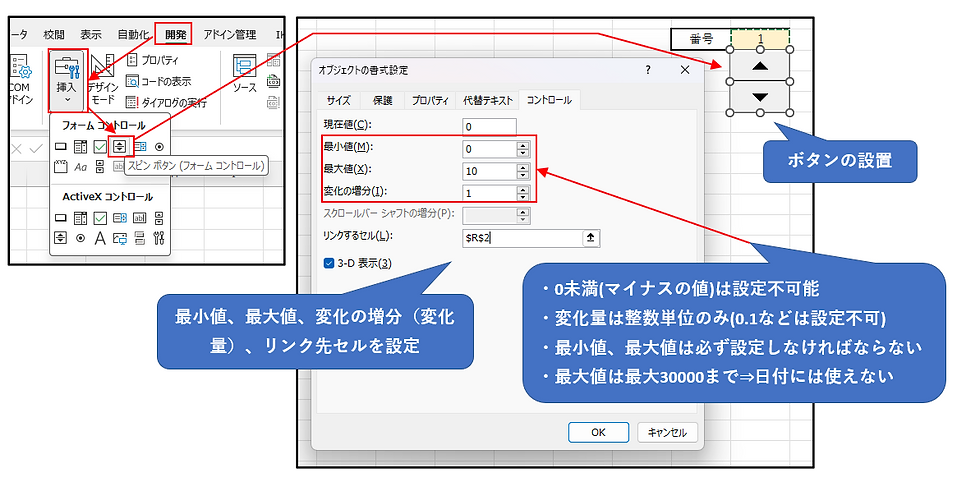Pick the Group Box form control icon
Viewport: 980px width, 481px height.
pyautogui.click(x=61, y=167)
